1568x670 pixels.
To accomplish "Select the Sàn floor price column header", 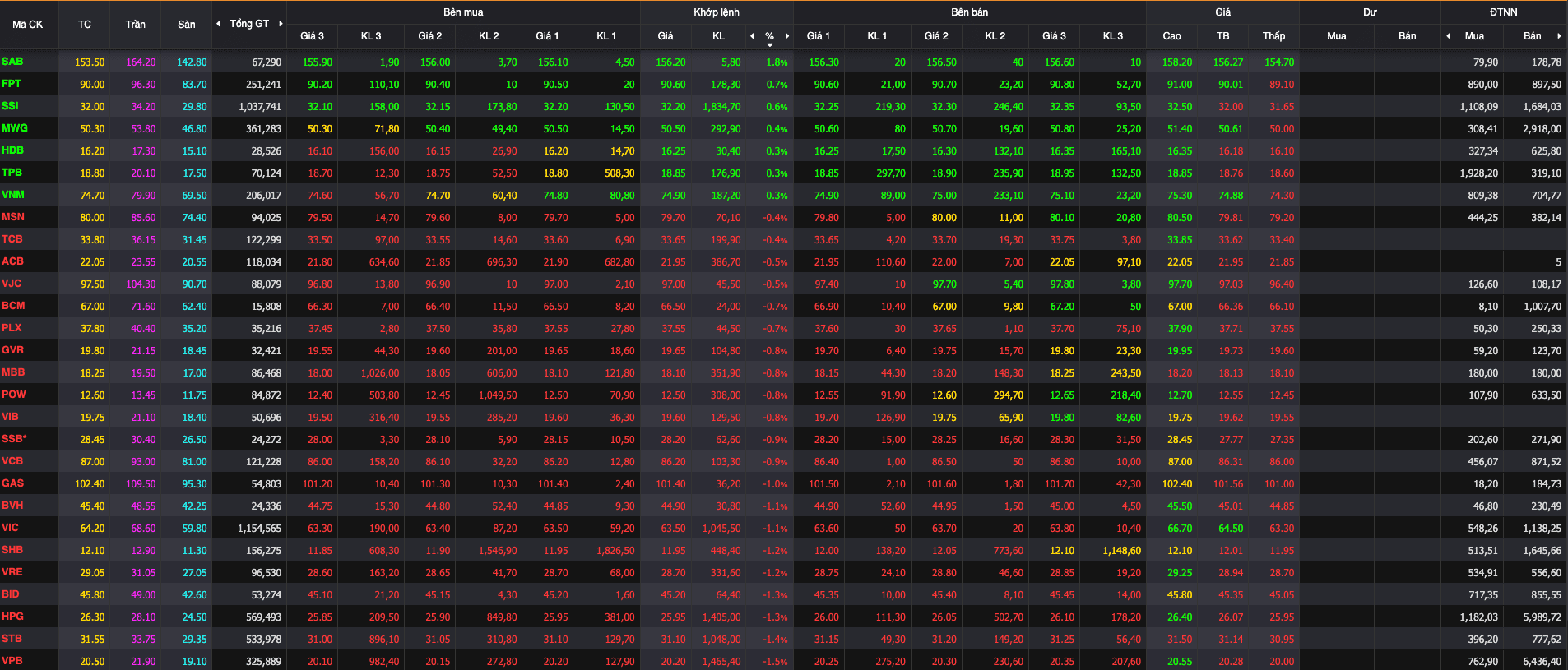I will click(x=187, y=25).
